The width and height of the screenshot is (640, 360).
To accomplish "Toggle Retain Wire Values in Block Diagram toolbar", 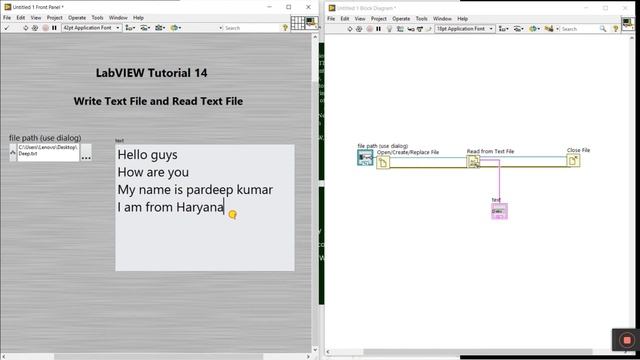I will [x=400, y=29].
